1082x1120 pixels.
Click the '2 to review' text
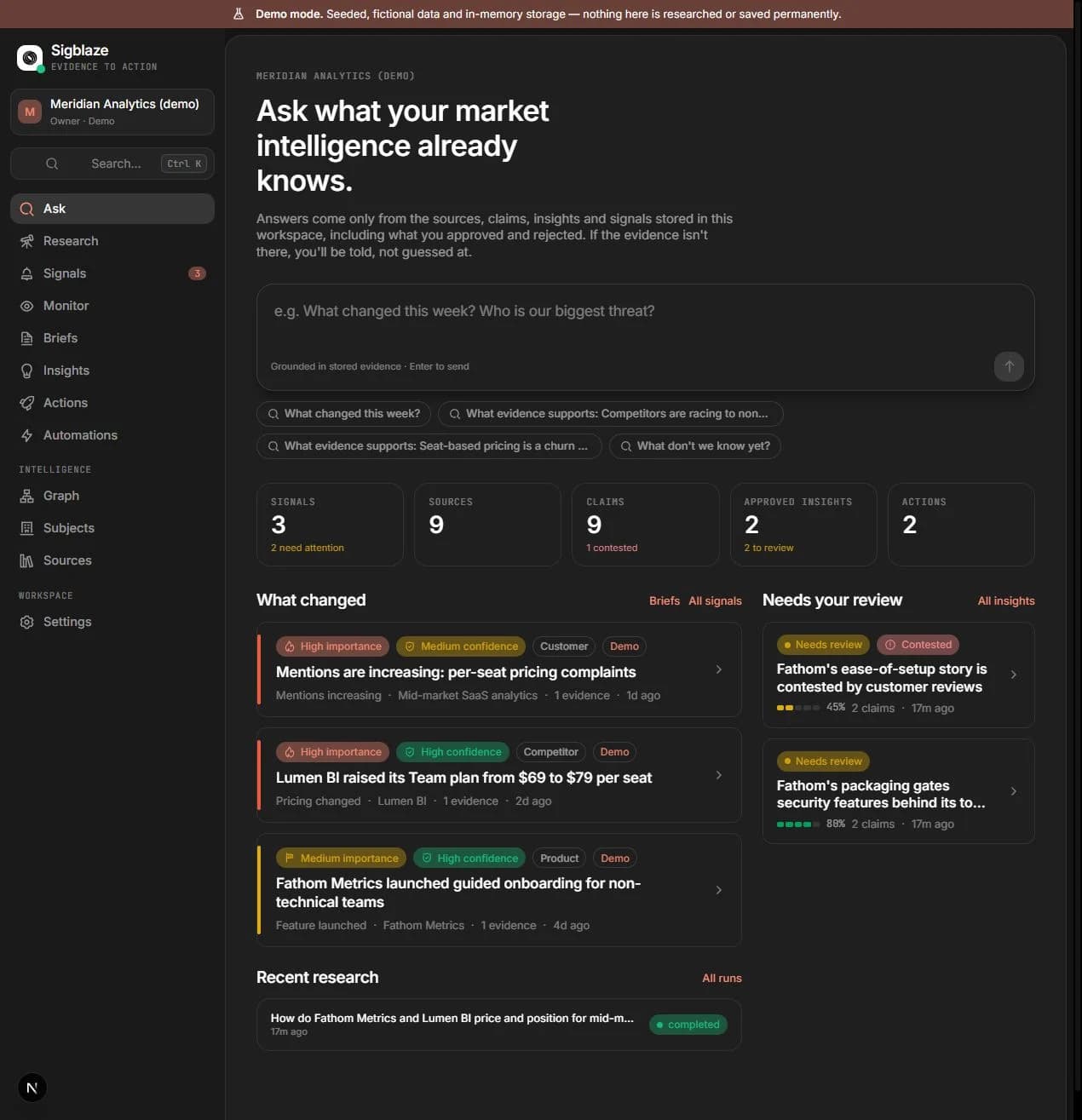pos(768,548)
